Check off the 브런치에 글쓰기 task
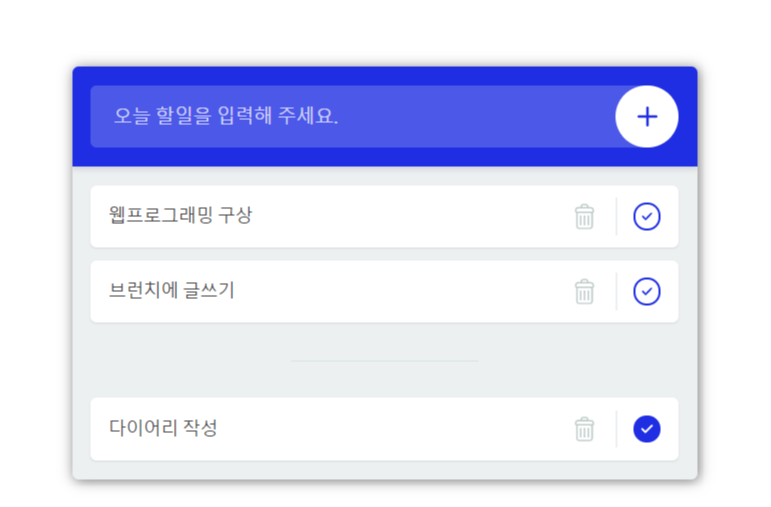The height and width of the screenshot is (507, 771). 647,292
